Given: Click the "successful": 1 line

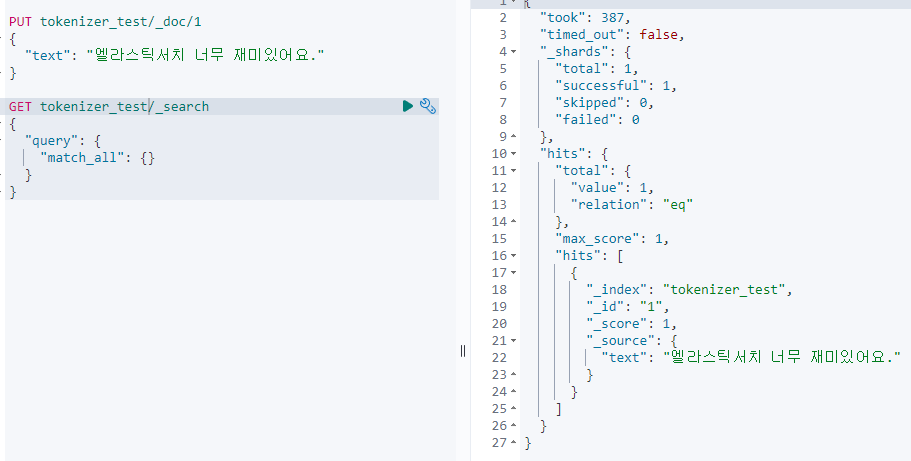Looking at the screenshot, I should 616,85.
